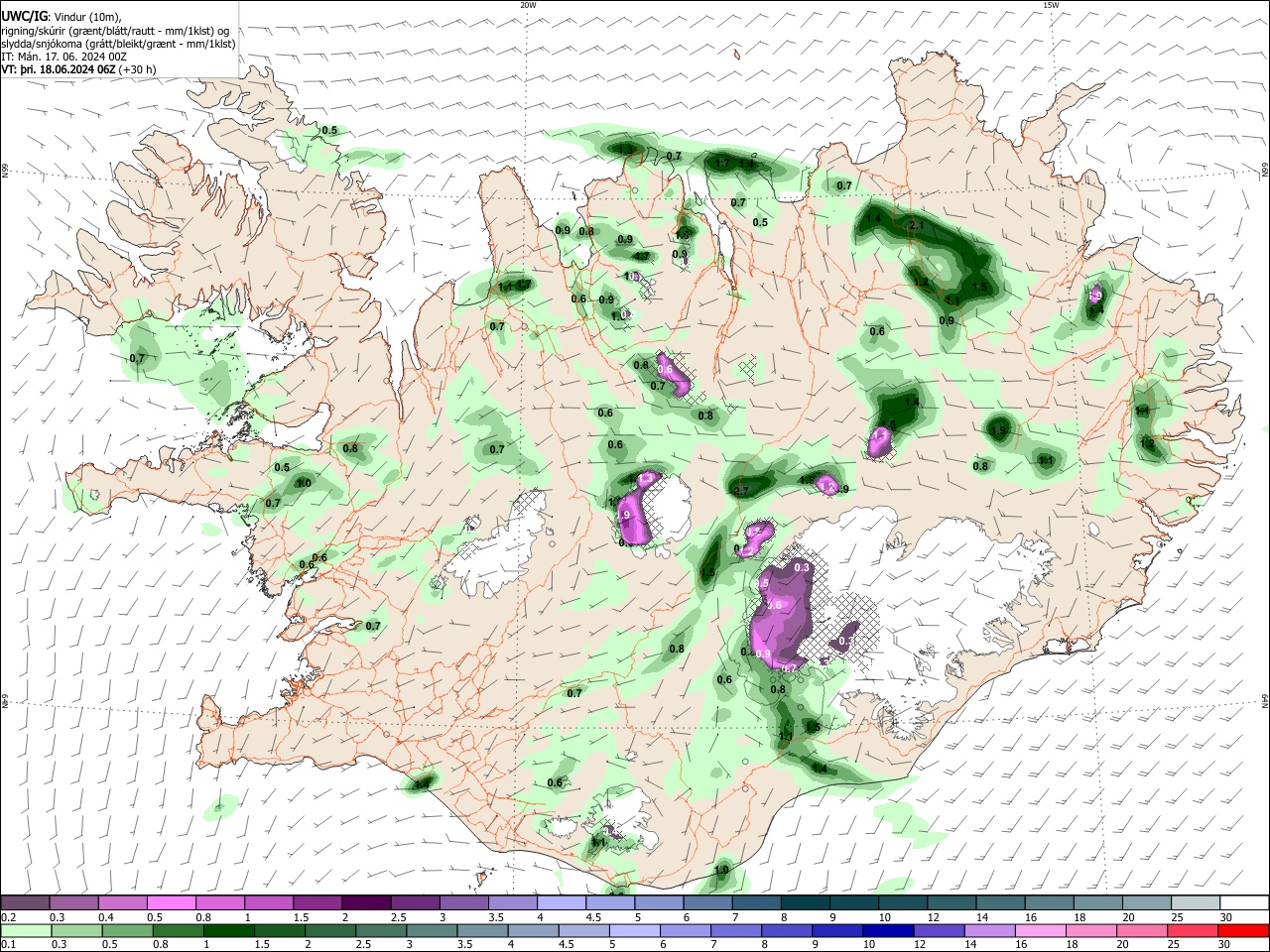Click the '20W' longitude label
Image resolution: width=1270 pixels, height=952 pixels.
(x=528, y=5)
